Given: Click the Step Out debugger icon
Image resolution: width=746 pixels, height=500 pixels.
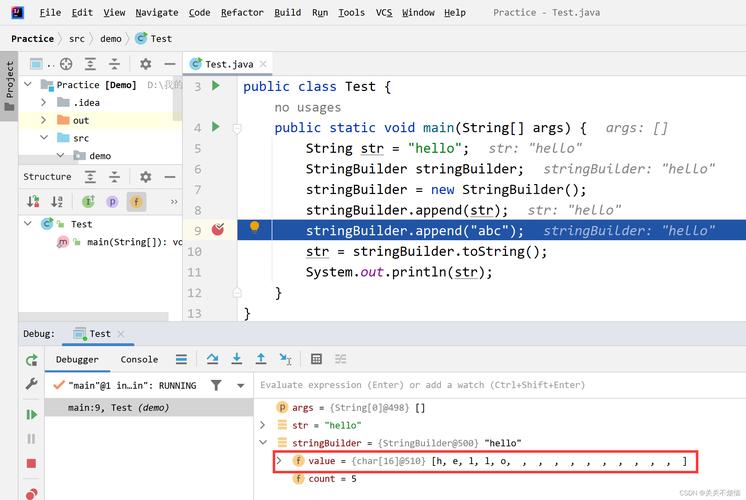Looking at the screenshot, I should pos(261,359).
